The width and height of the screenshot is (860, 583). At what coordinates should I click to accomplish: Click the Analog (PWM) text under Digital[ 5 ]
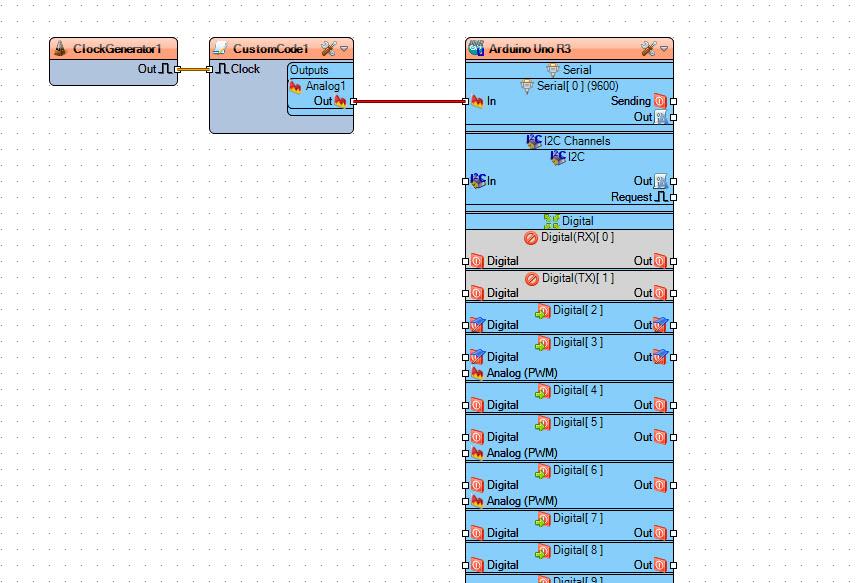pos(522,453)
